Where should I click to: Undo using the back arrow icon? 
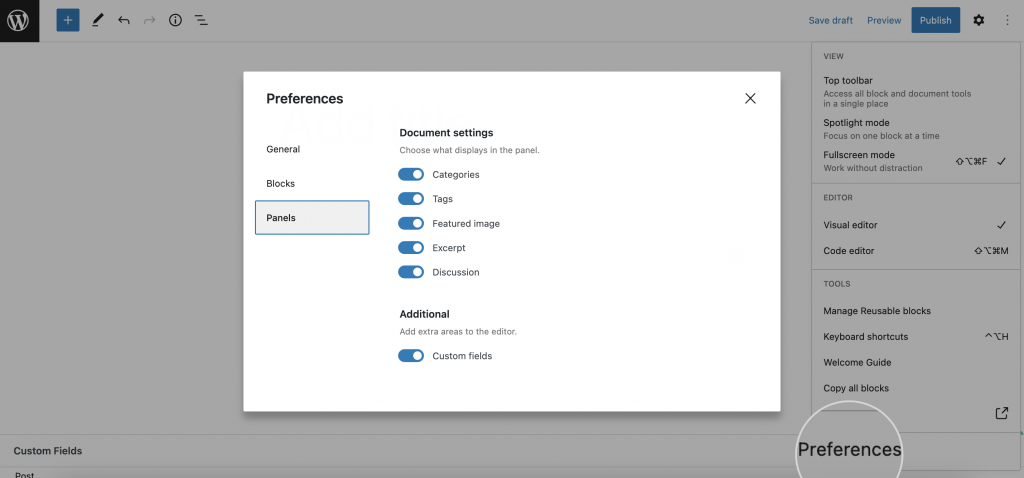pos(123,20)
